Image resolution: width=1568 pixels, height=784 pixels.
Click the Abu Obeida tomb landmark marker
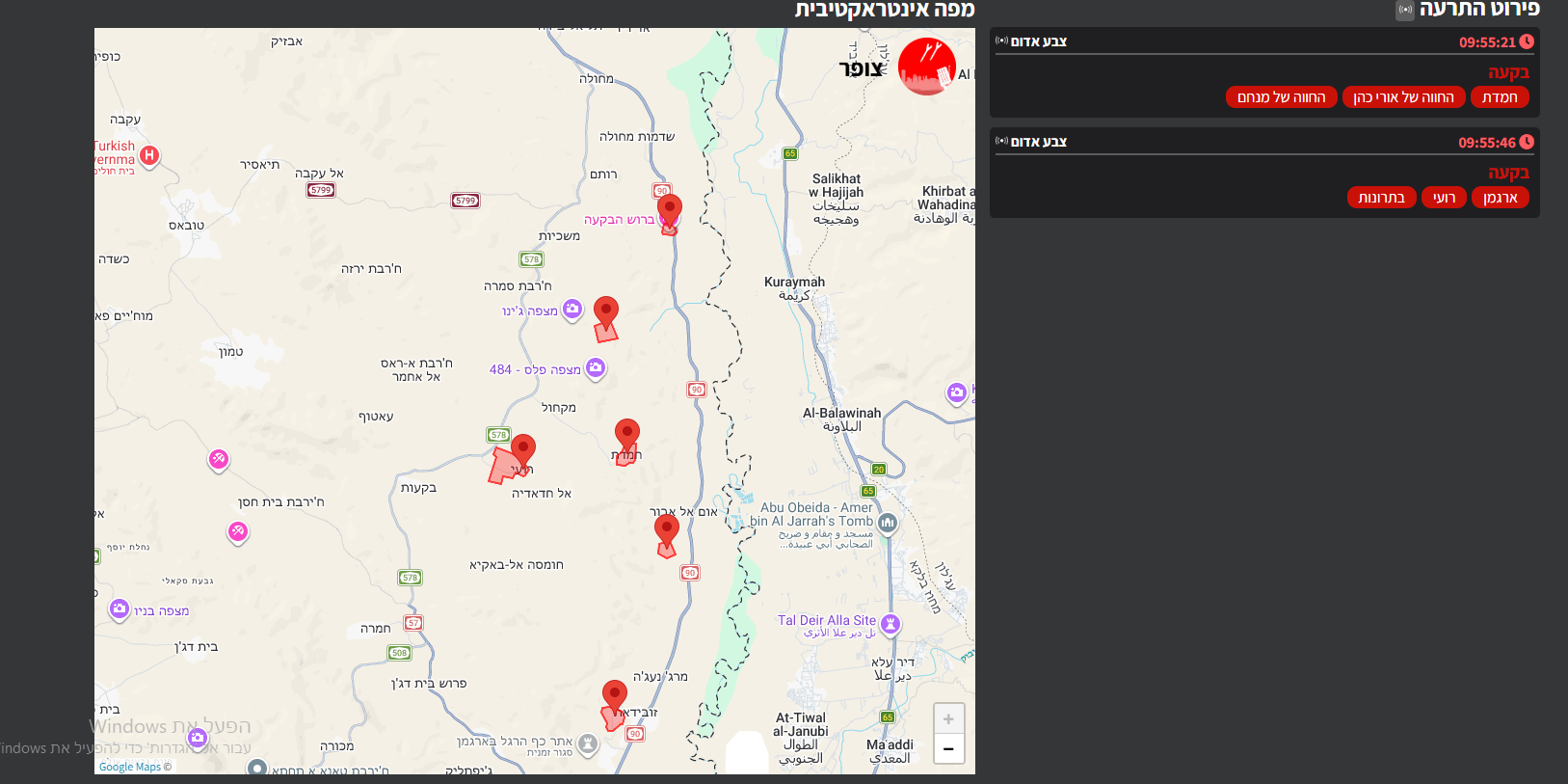[x=888, y=523]
